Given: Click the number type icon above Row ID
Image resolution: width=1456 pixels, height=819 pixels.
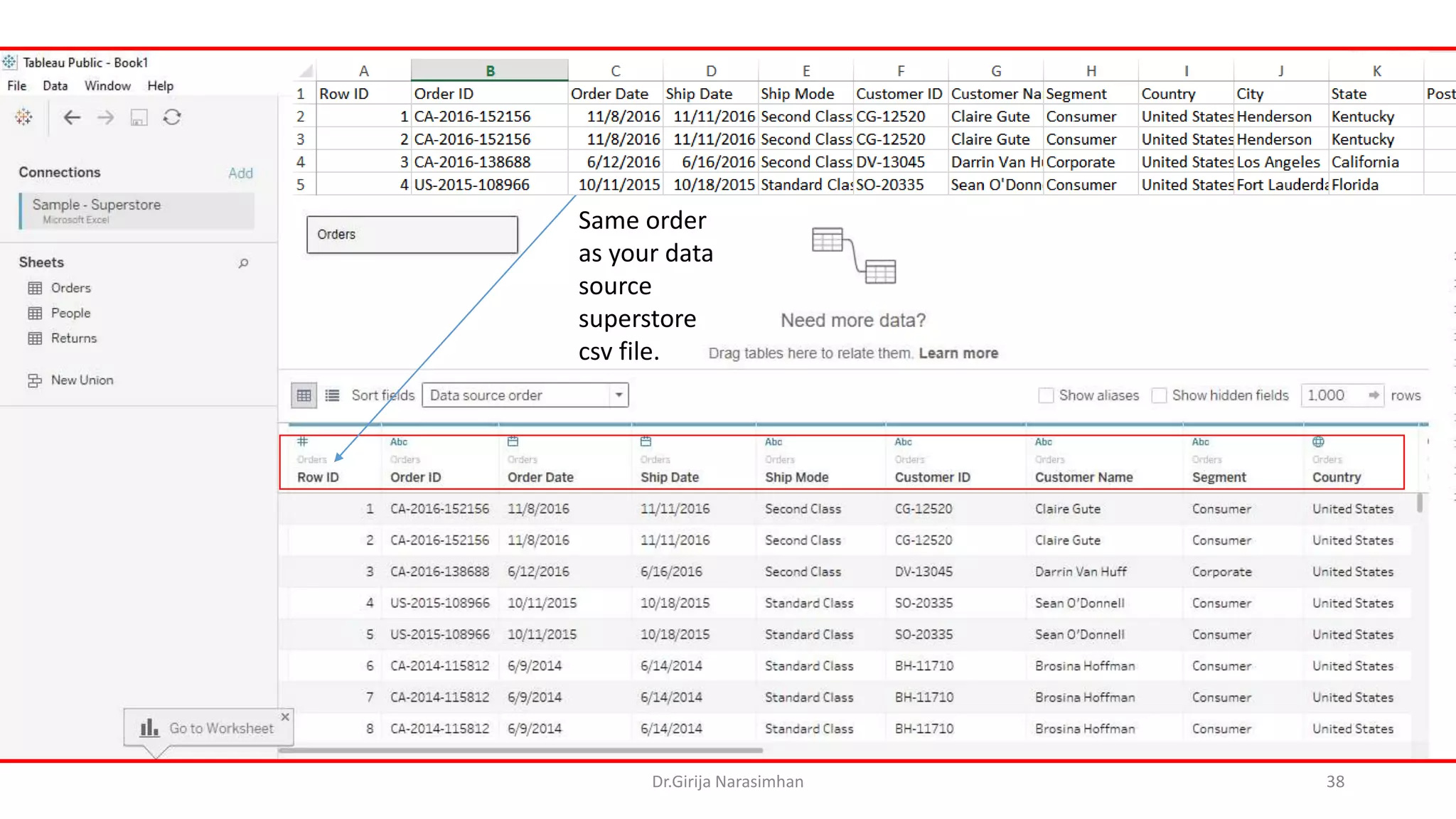Looking at the screenshot, I should [302, 441].
